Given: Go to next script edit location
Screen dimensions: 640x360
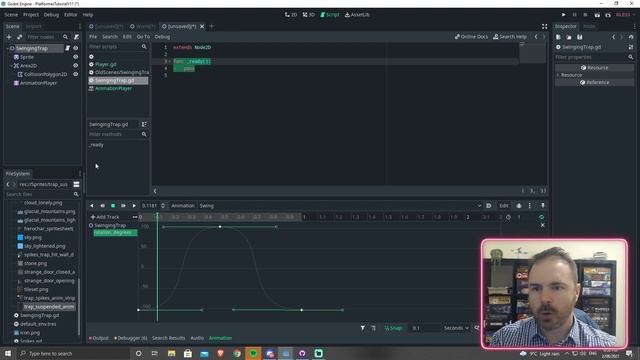Looking at the screenshot, I should pos(544,37).
